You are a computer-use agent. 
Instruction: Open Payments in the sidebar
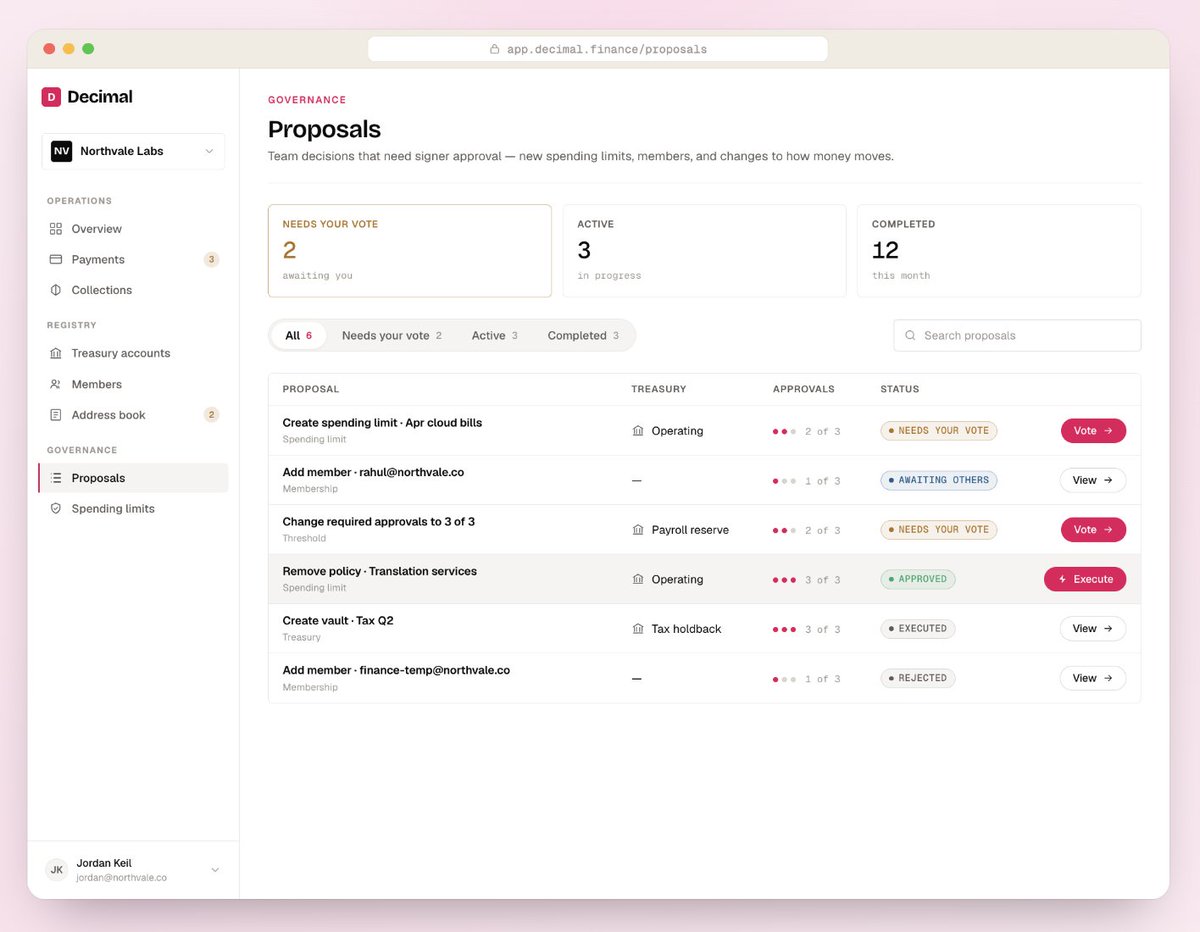tap(133, 259)
